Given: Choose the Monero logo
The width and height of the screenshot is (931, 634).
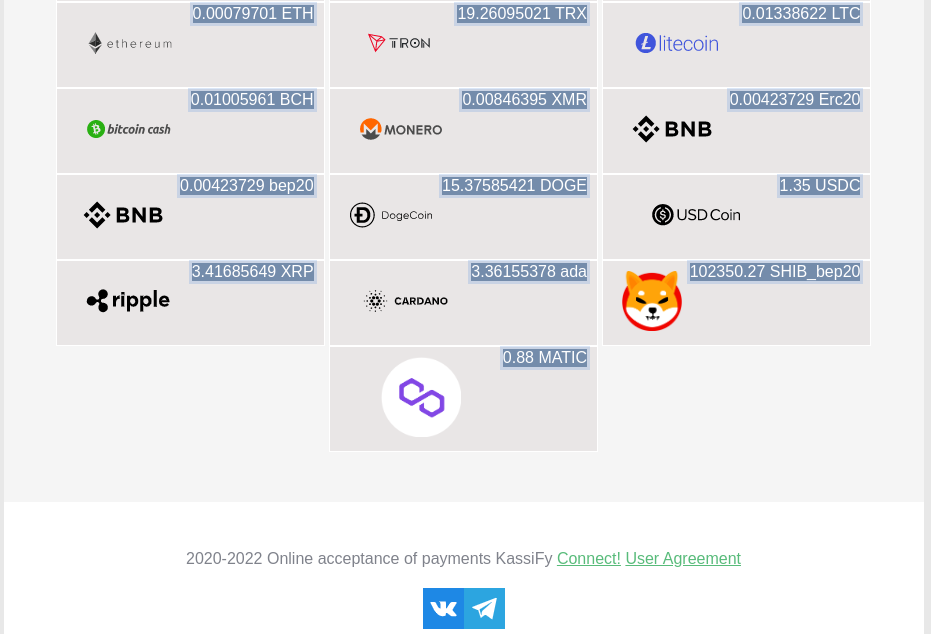Looking at the screenshot, I should click(401, 129).
